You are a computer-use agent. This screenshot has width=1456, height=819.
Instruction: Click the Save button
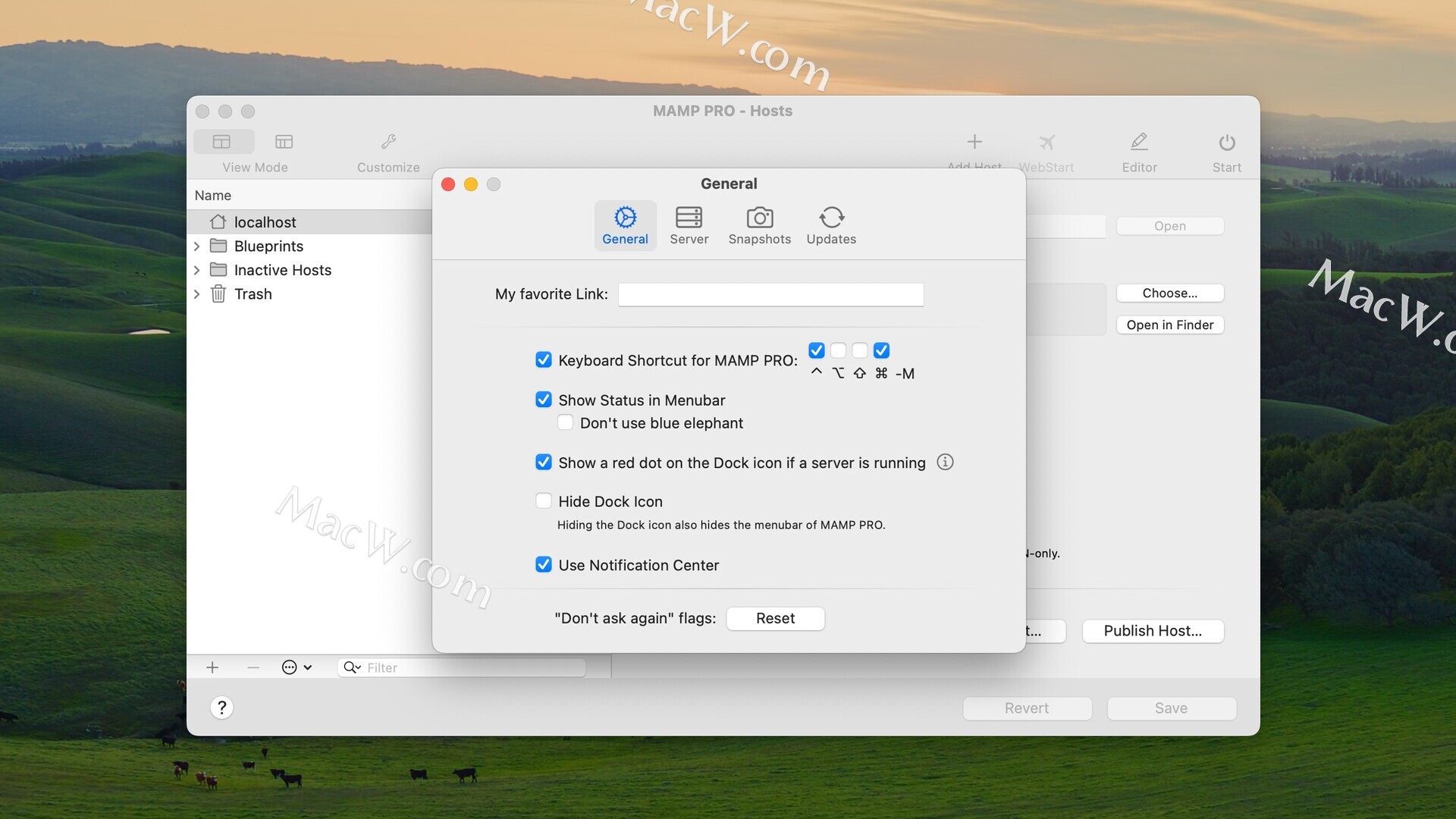(1171, 708)
